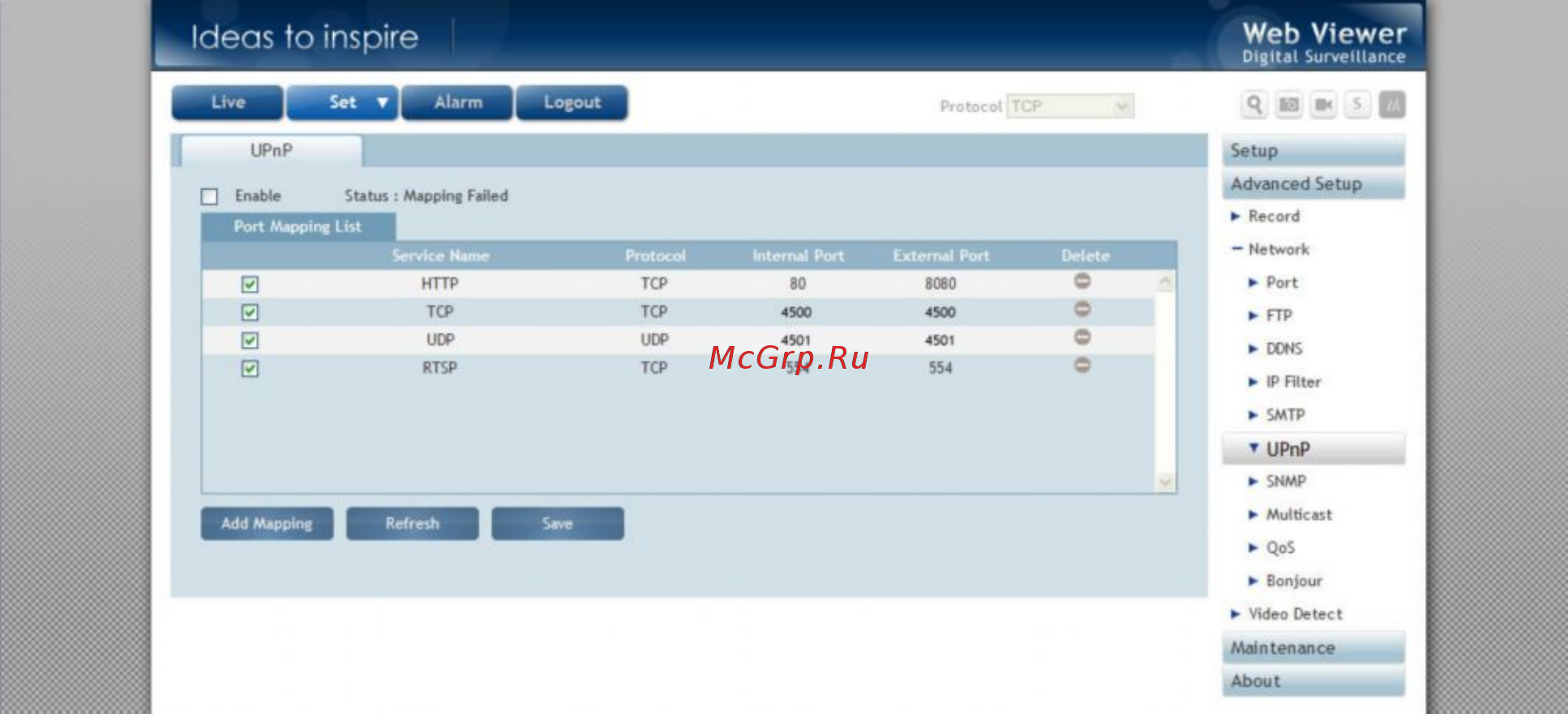Image resolution: width=1568 pixels, height=714 pixels.
Task: Open the Protocol TCP dropdown
Action: [1070, 106]
